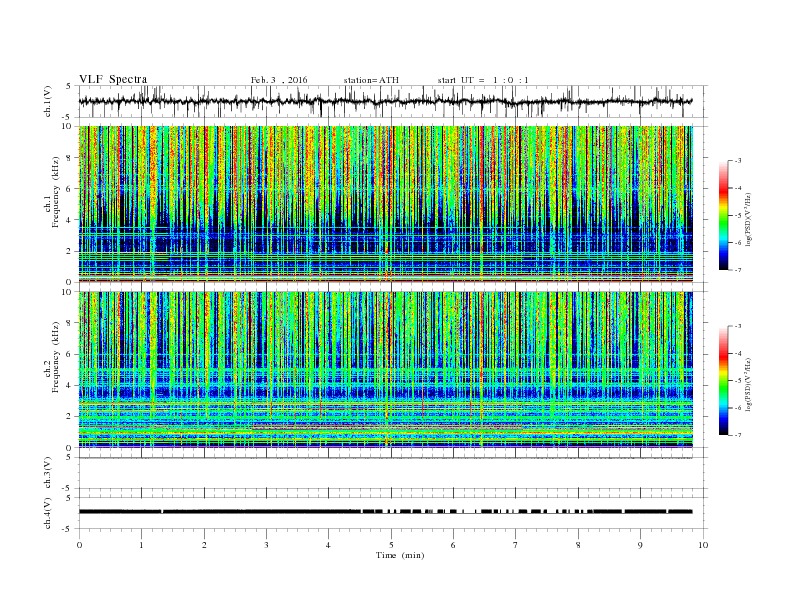Image resolution: width=792 pixels, height=612 pixels.
Task: Click the ch.2 spectrogram plot area
Action: [386, 370]
